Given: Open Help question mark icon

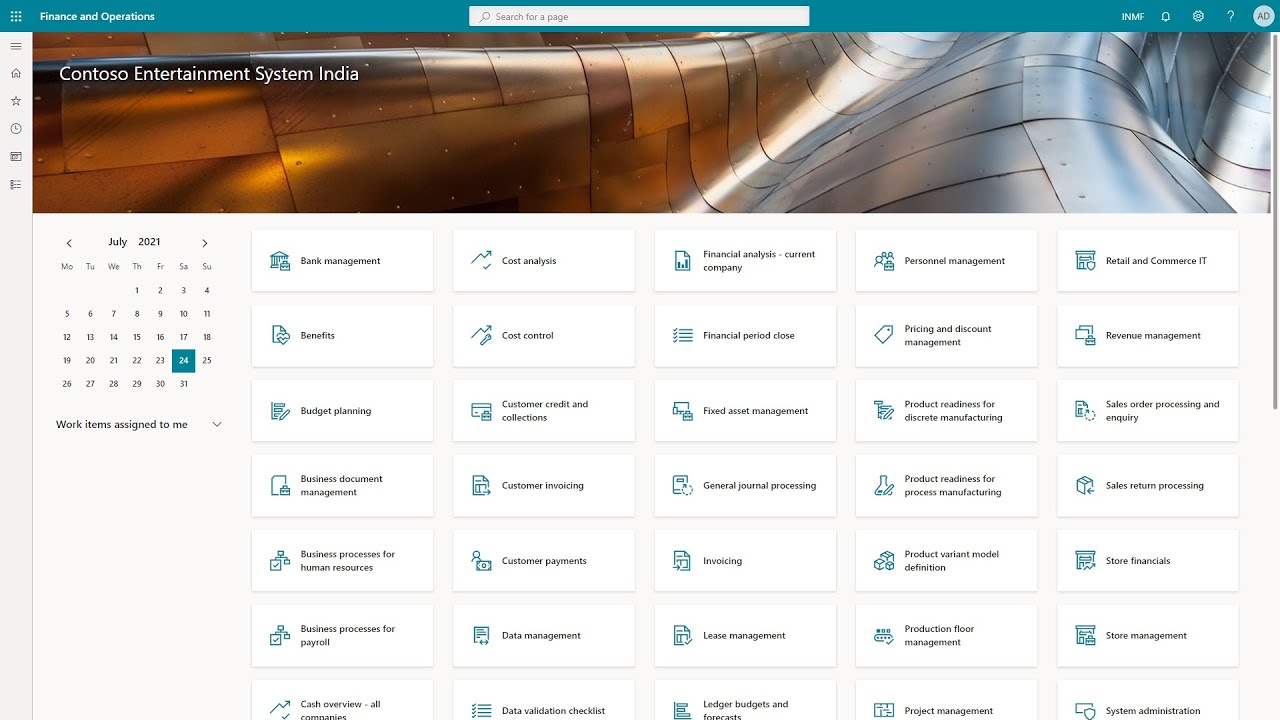Looking at the screenshot, I should pos(1231,16).
